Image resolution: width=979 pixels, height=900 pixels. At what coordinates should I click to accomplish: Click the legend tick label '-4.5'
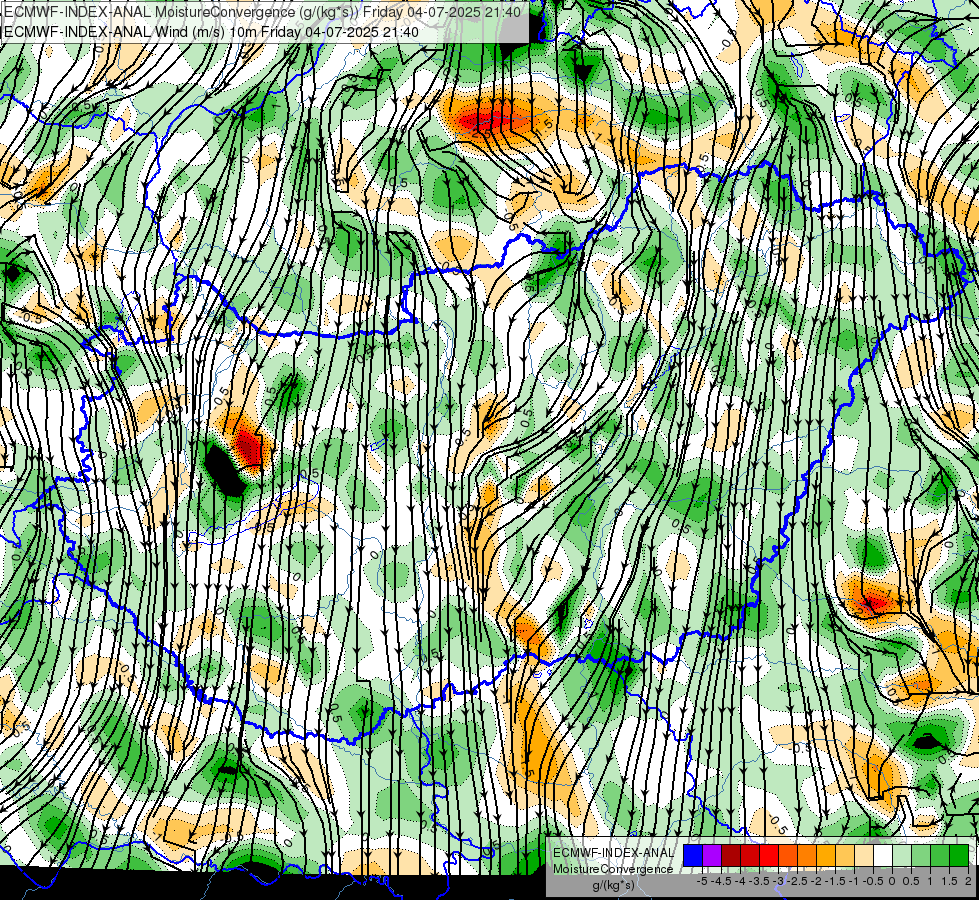point(722,881)
